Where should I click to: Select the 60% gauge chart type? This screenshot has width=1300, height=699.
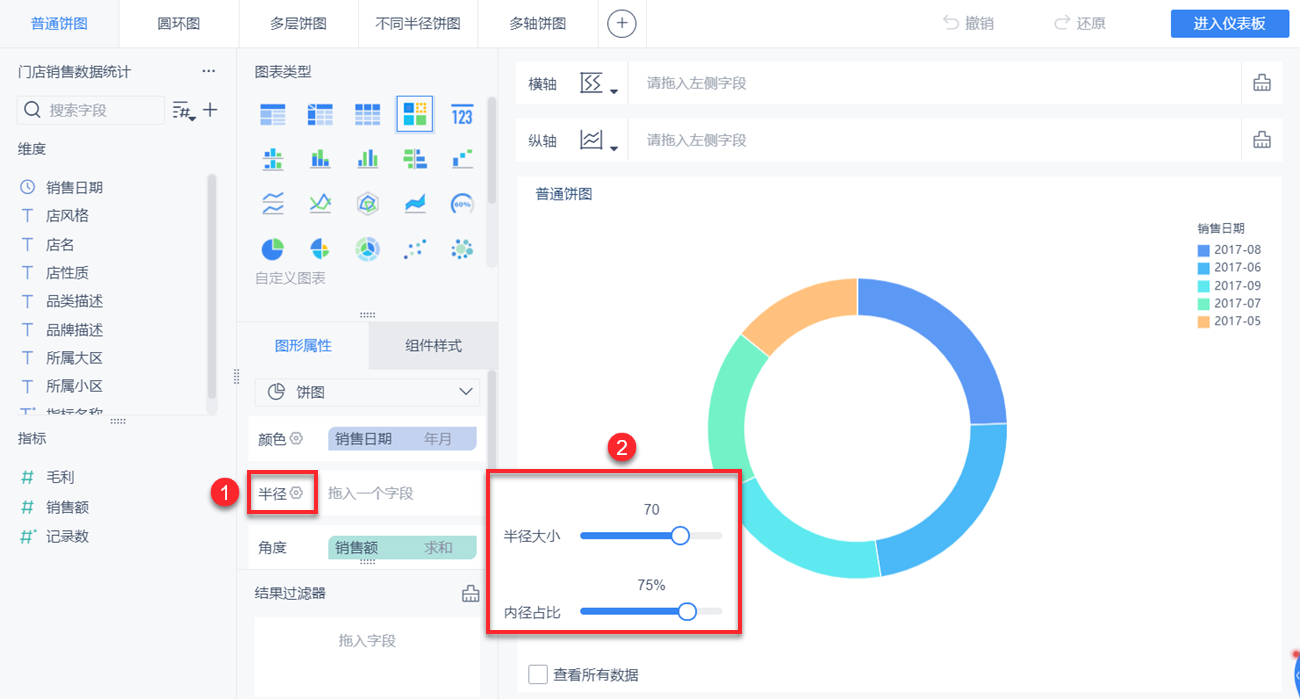[462, 204]
